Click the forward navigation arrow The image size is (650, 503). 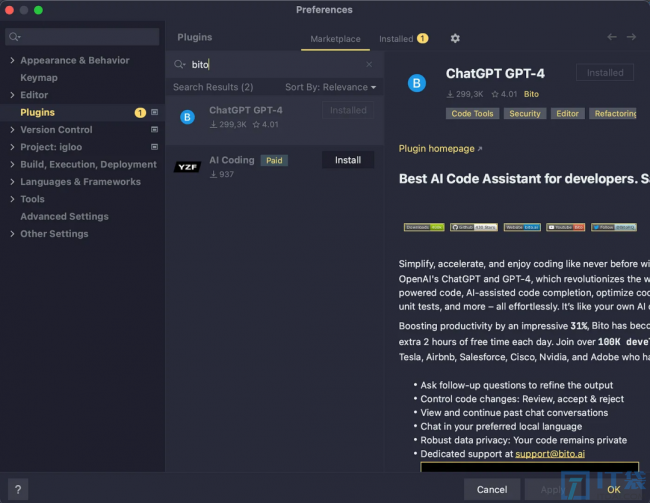tap(631, 37)
